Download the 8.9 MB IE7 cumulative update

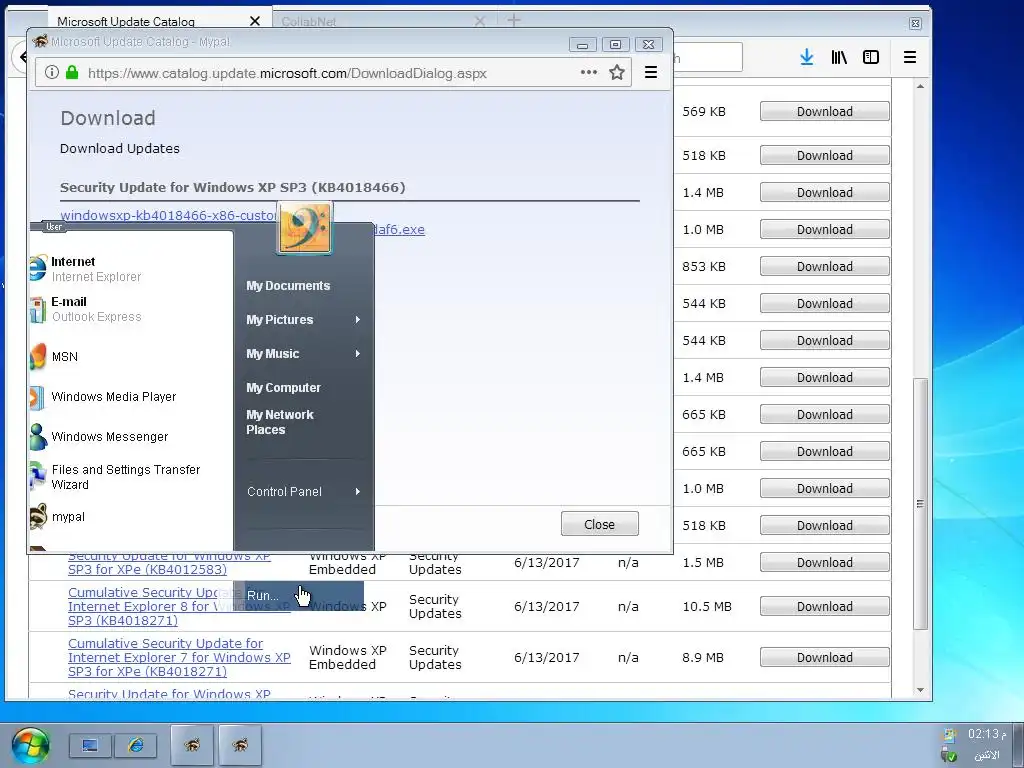pos(825,658)
